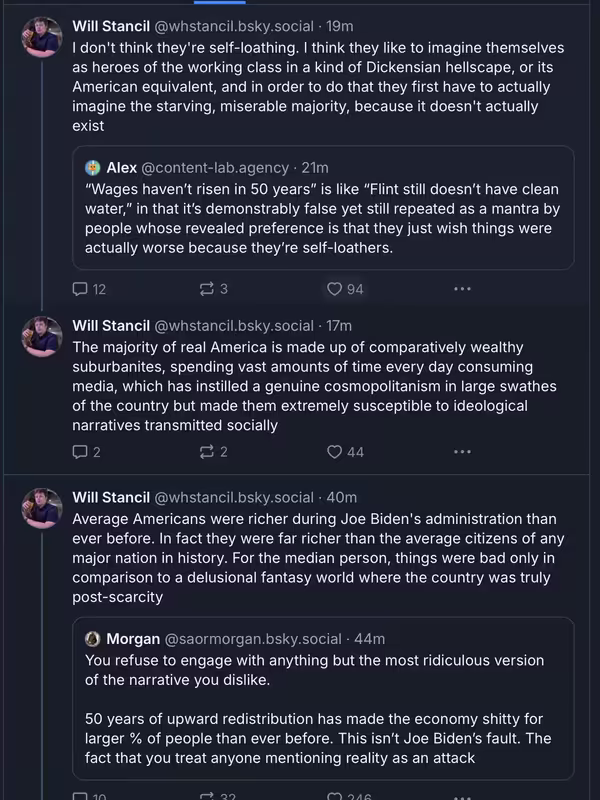Open Will Stancil avatar on 40m post

42,508
